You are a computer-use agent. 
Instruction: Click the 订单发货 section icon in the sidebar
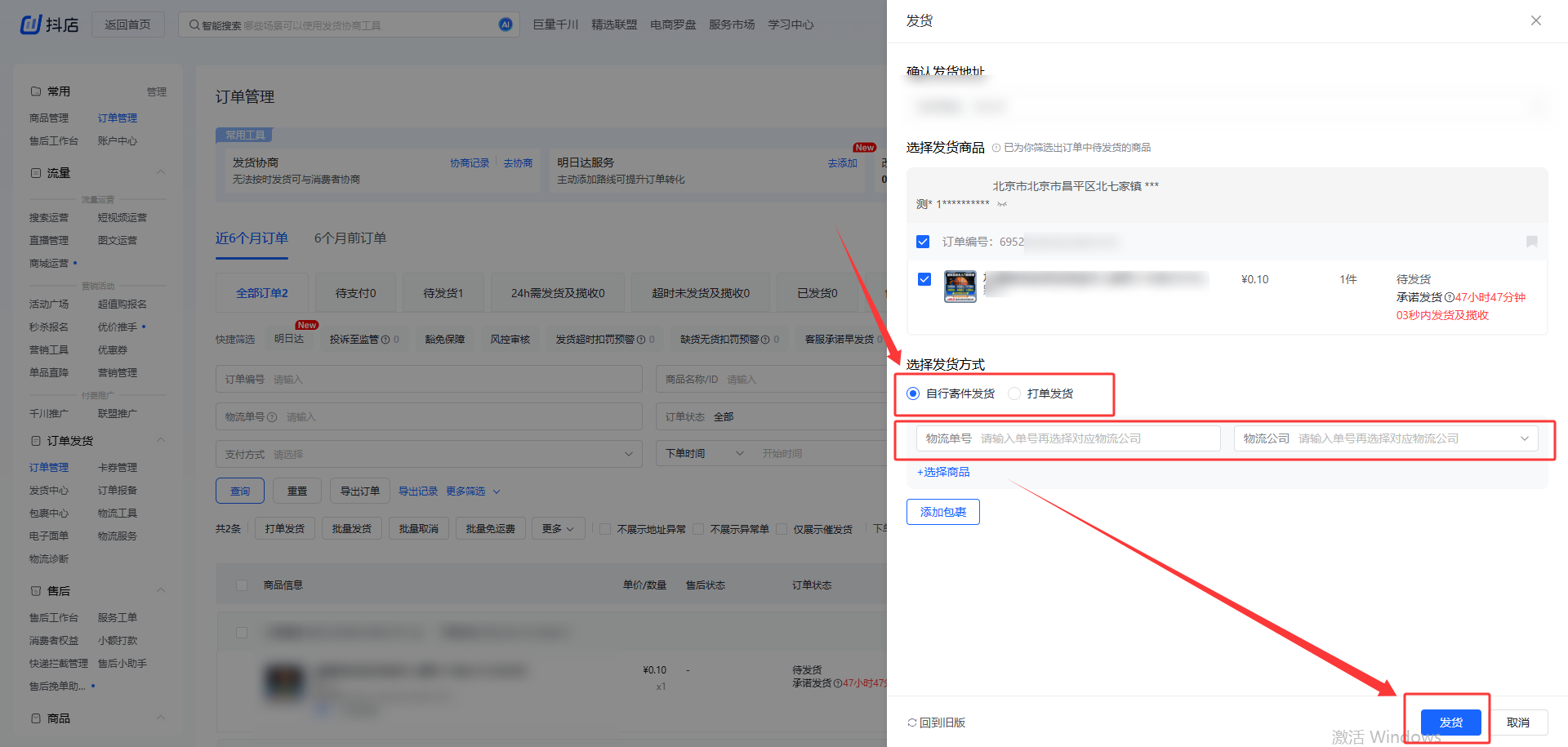[x=36, y=441]
